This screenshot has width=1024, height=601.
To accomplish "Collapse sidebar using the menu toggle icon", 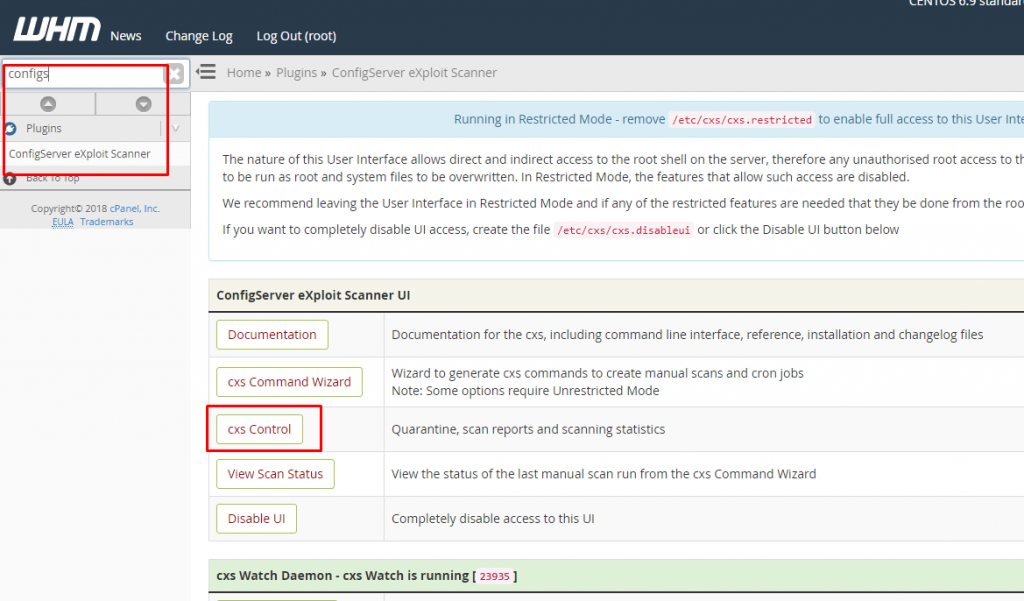I will click(206, 72).
